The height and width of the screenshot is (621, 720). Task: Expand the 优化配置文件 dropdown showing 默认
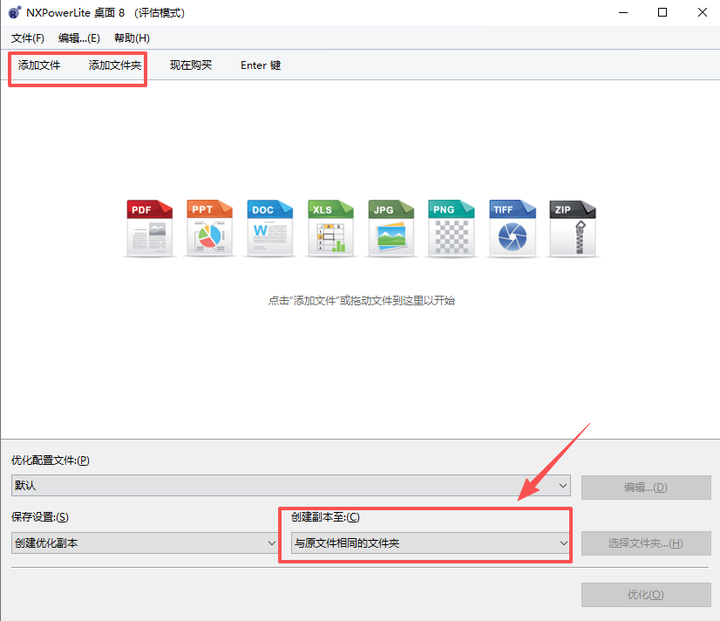click(x=291, y=486)
